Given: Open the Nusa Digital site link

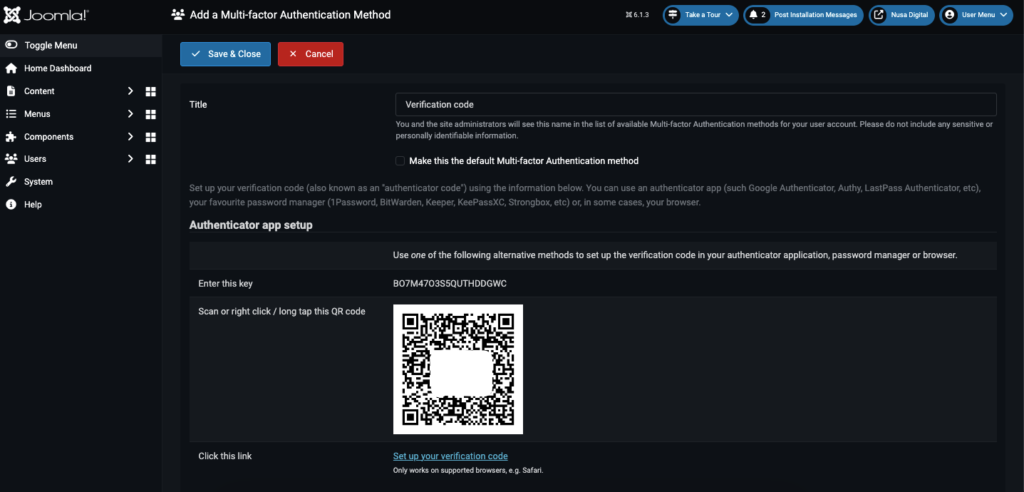Looking at the screenshot, I should point(901,14).
